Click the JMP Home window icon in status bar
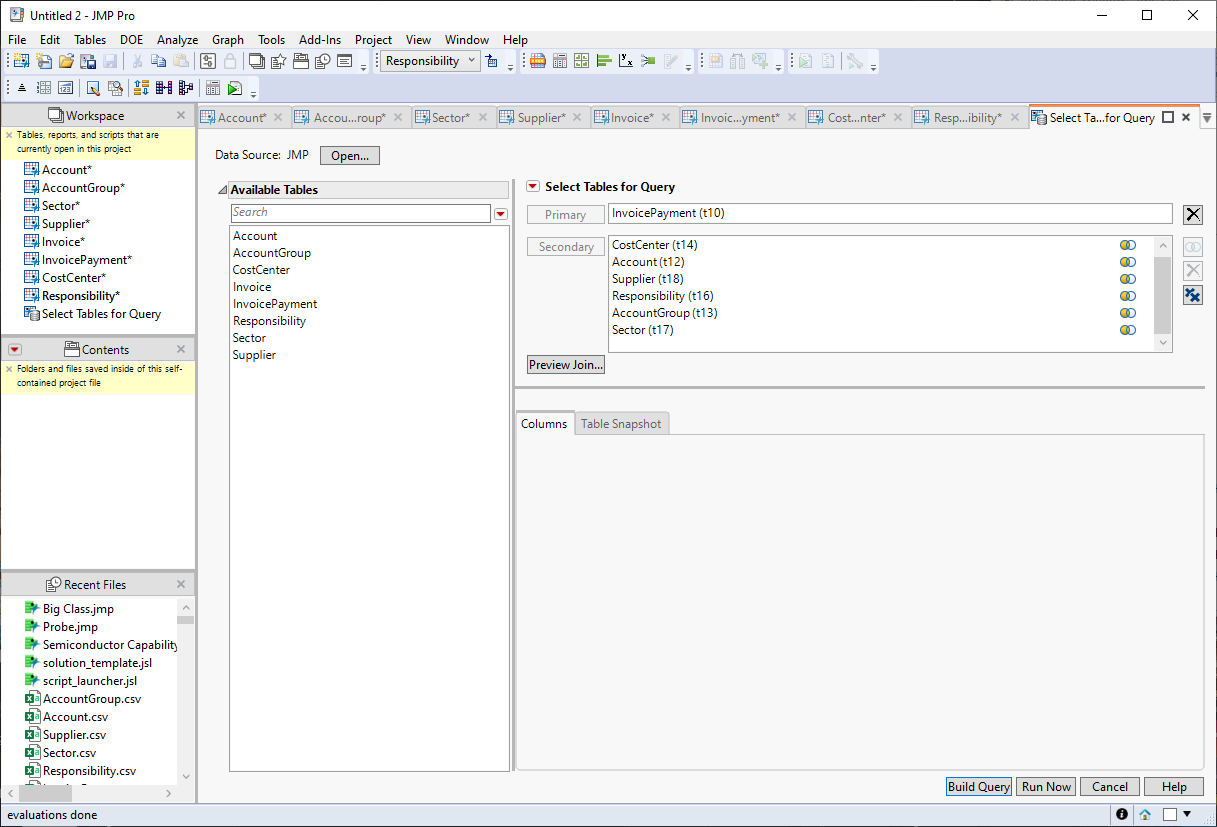 click(x=1145, y=814)
